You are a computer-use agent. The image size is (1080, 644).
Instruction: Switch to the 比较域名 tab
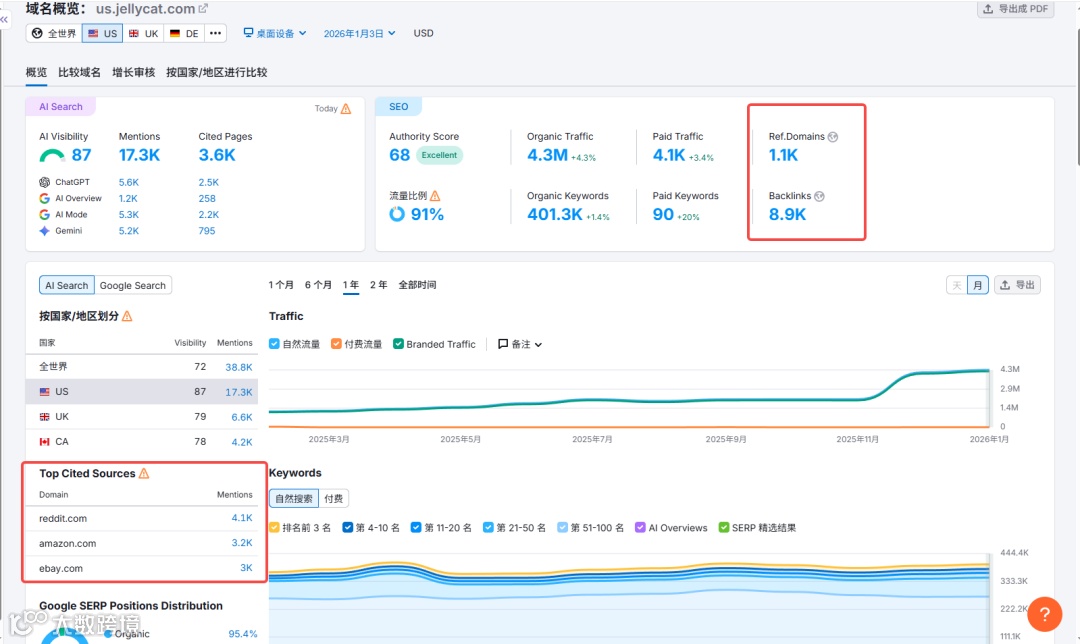(79, 72)
